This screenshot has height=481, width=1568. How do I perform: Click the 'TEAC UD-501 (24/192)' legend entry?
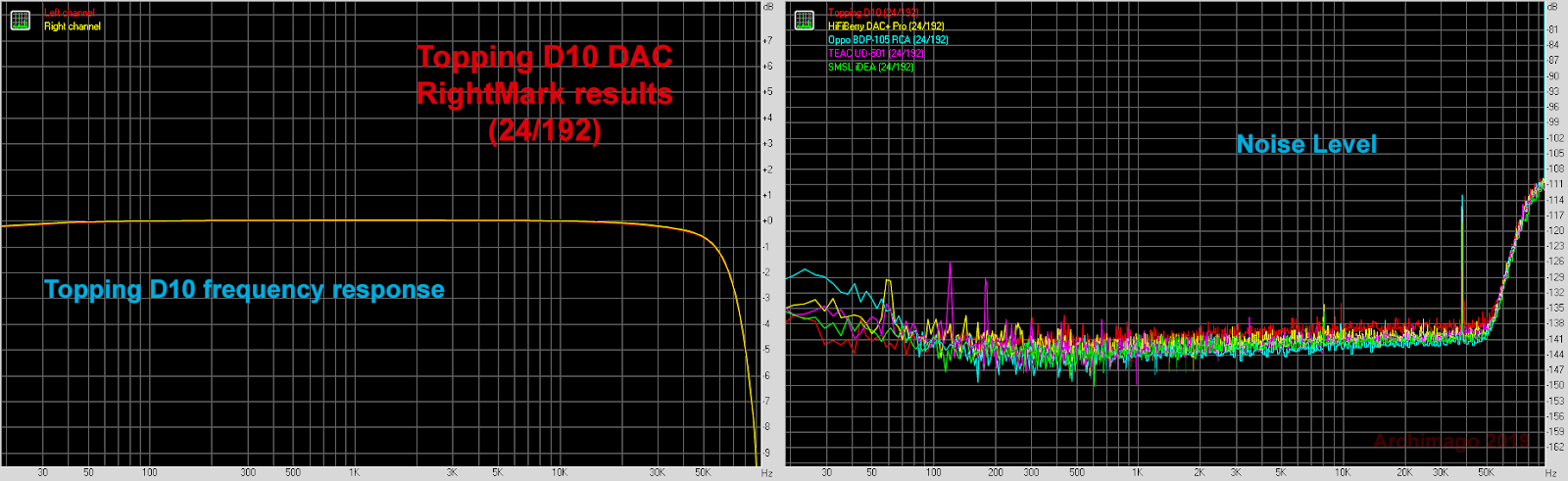(x=875, y=53)
